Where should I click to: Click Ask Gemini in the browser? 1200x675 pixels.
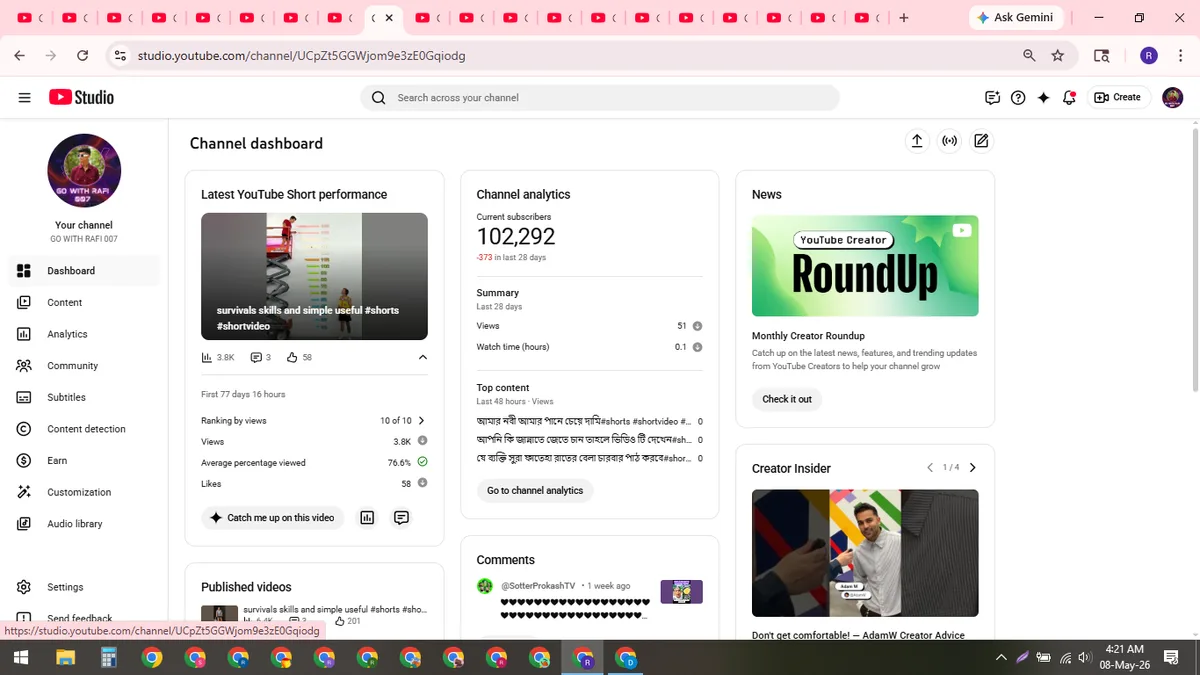pyautogui.click(x=1015, y=18)
